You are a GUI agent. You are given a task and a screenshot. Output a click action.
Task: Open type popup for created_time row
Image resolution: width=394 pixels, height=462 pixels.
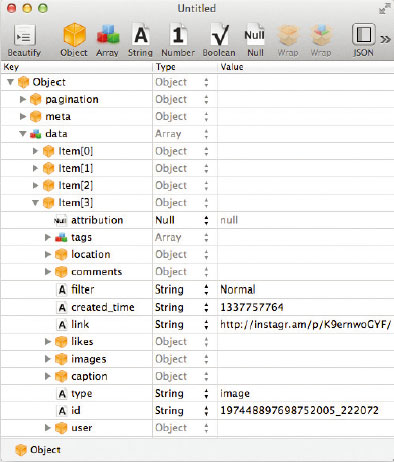206,307
